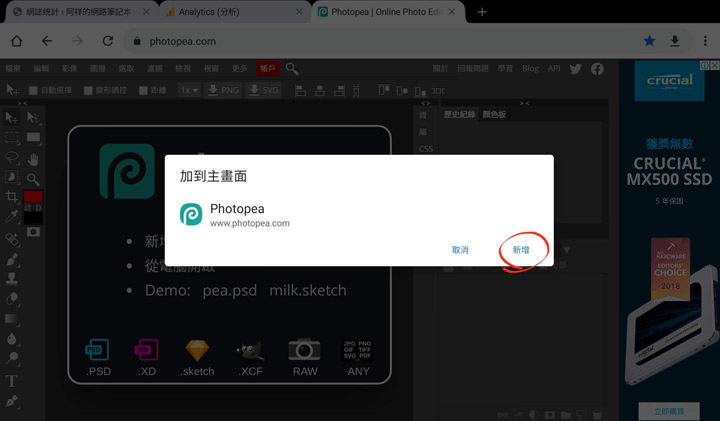
Task: Export quickly with the PNG button
Action: click(223, 90)
